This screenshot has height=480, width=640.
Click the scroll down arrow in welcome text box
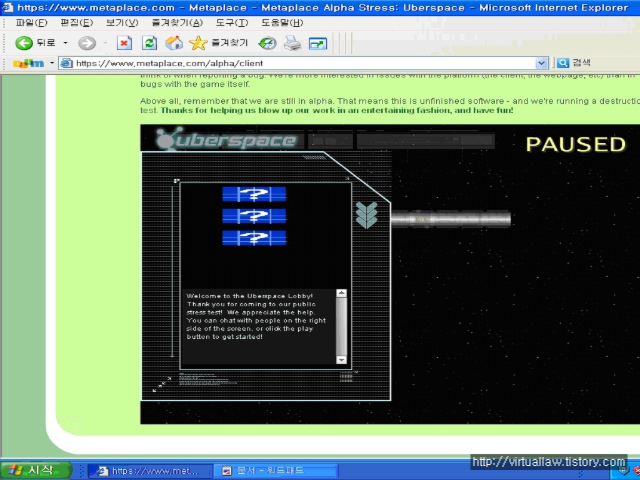[x=341, y=360]
